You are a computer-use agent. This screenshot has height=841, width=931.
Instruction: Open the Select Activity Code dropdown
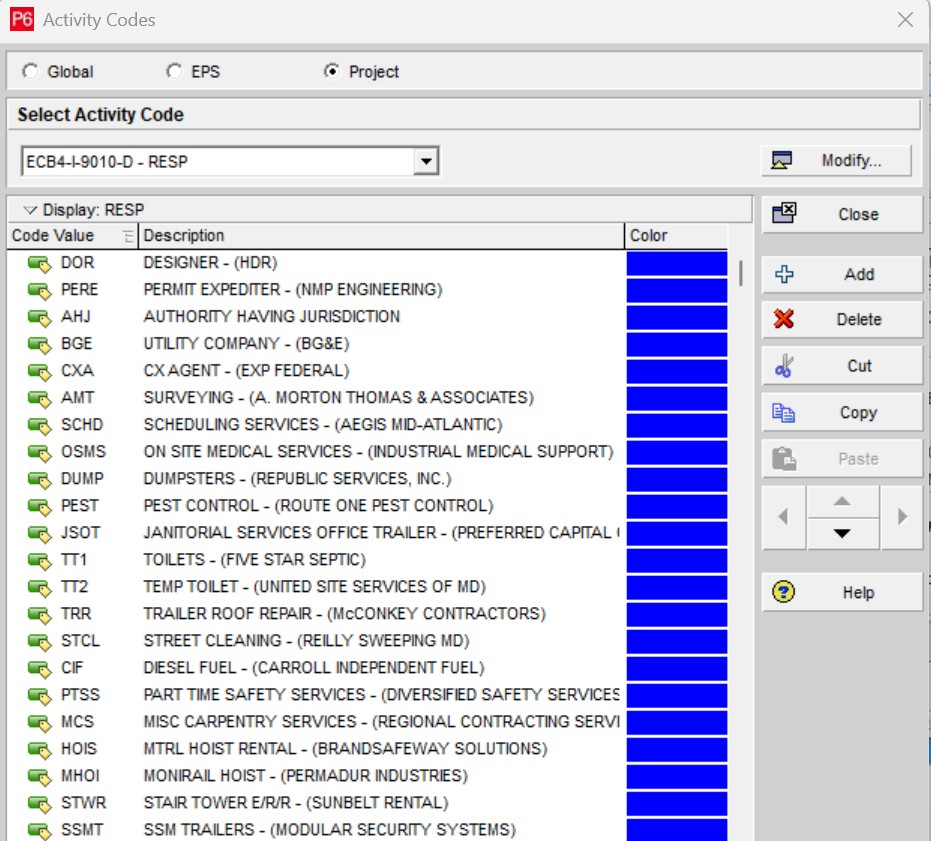[x=426, y=161]
